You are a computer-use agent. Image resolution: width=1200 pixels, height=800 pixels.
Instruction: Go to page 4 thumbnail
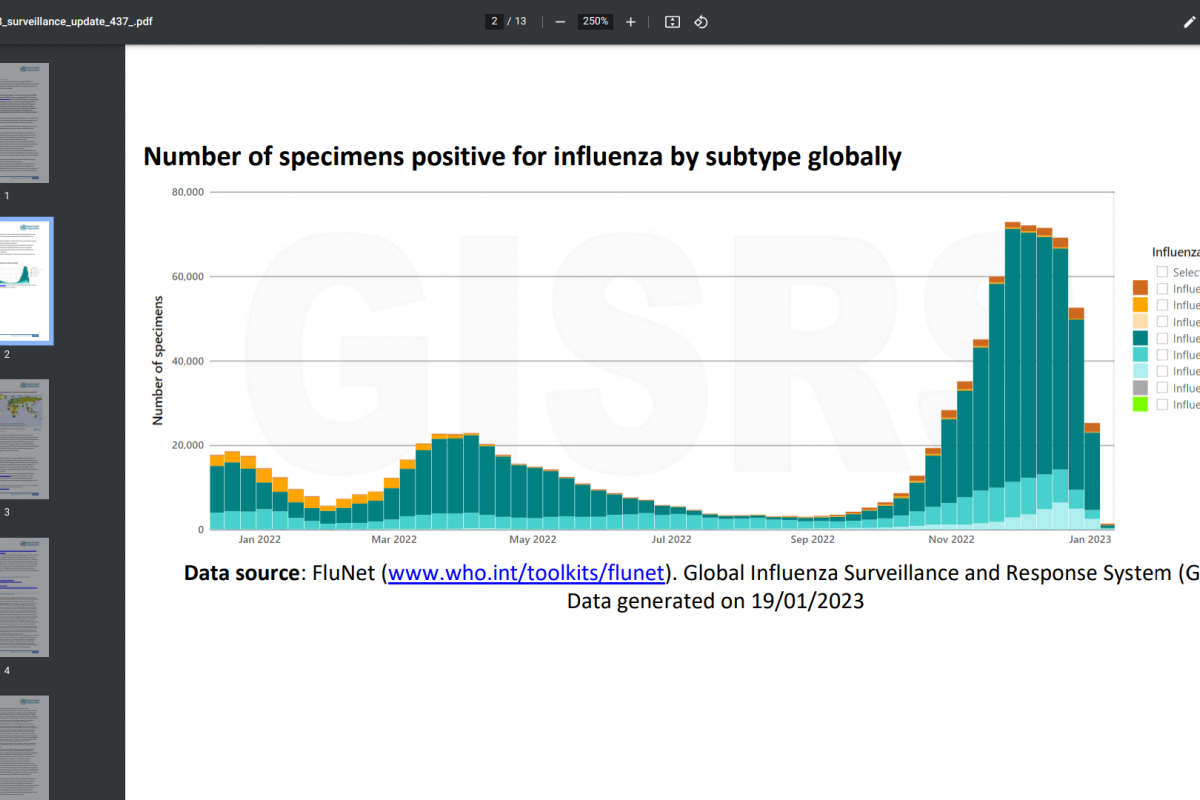click(x=24, y=597)
